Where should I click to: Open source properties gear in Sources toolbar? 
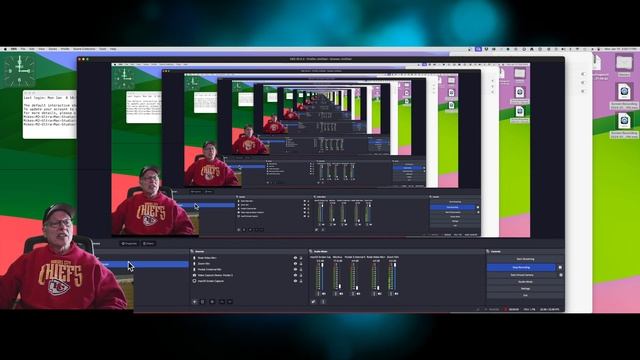212,302
